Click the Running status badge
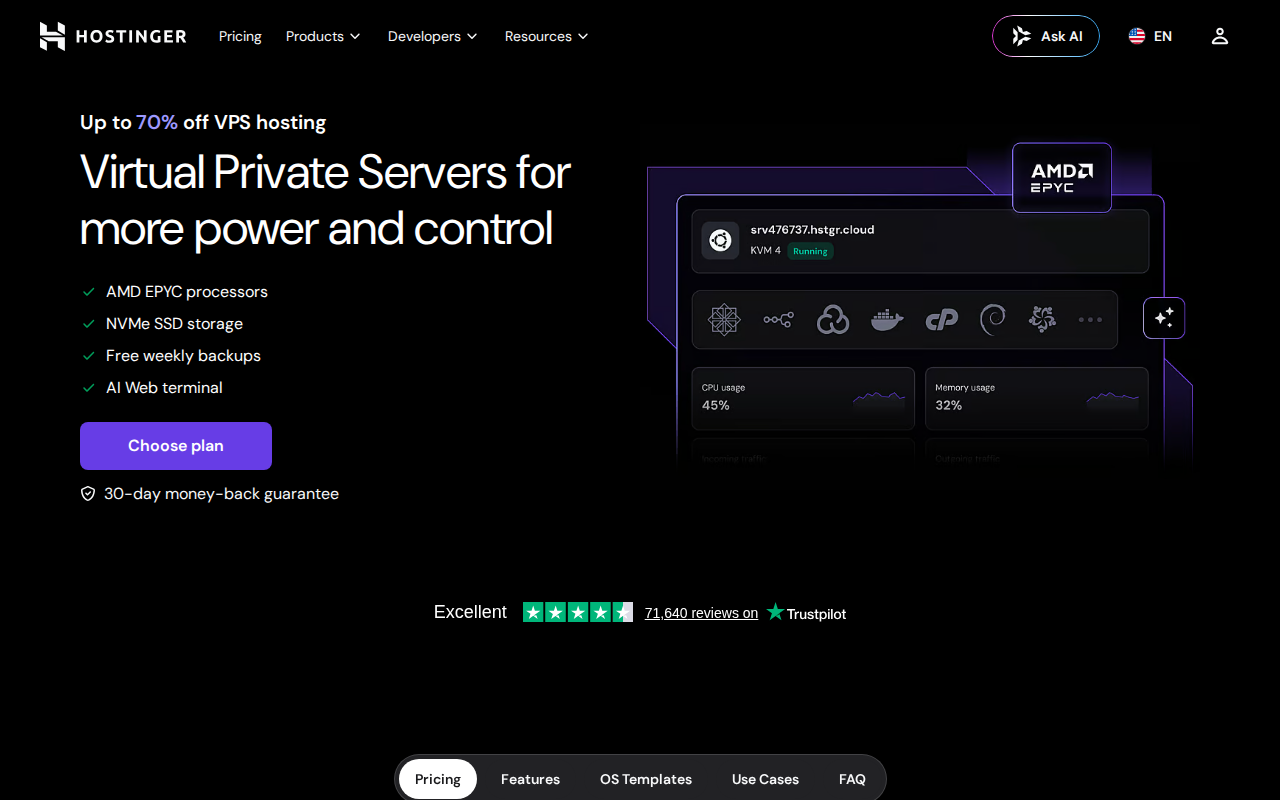 810,251
